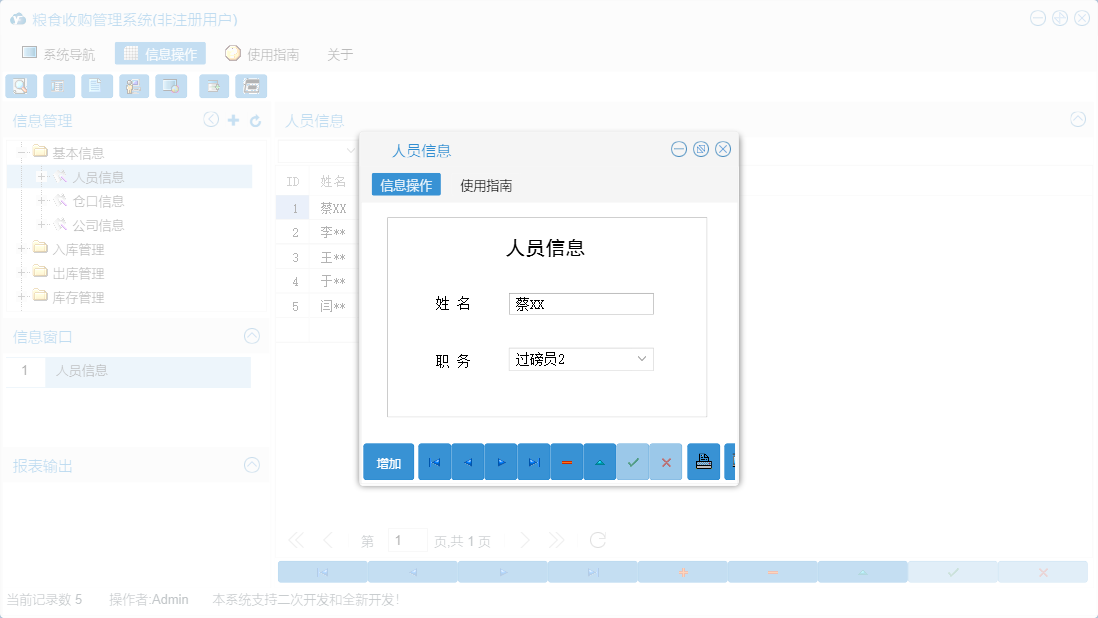Refresh the 信息管理 tree
The image size is (1098, 618).
[257, 120]
